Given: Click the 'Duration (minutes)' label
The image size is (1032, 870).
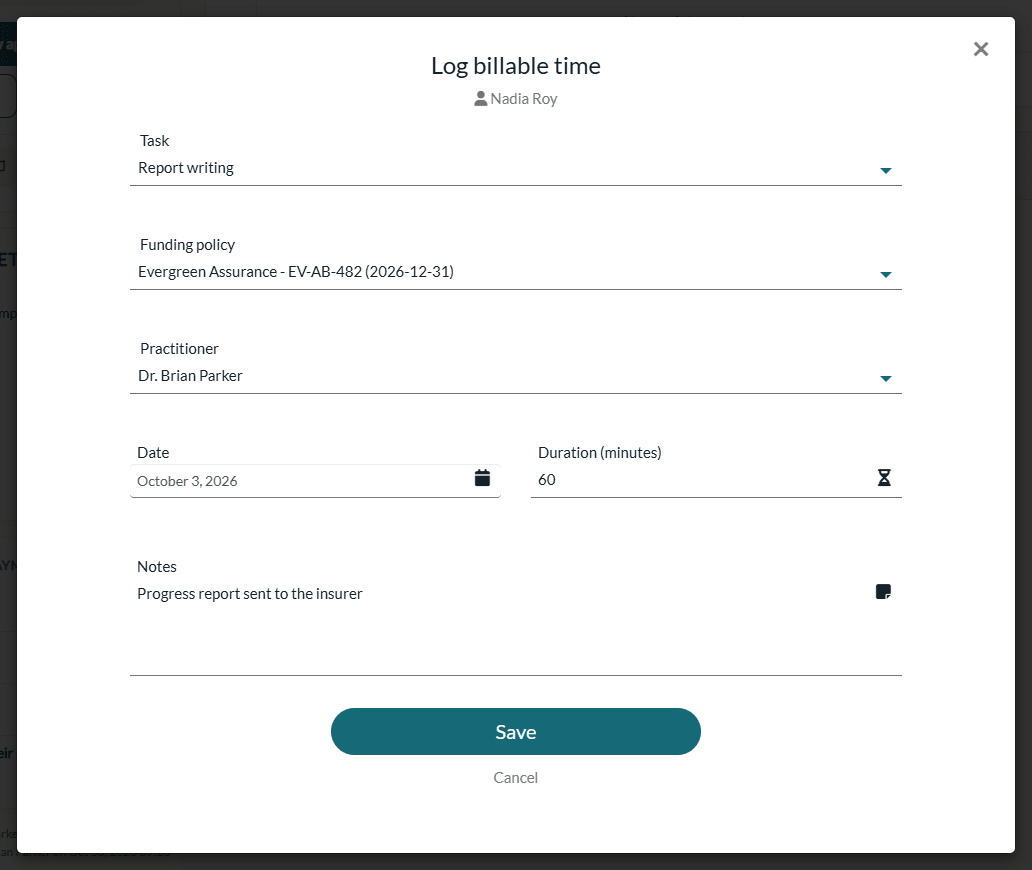Looking at the screenshot, I should pos(600,453).
